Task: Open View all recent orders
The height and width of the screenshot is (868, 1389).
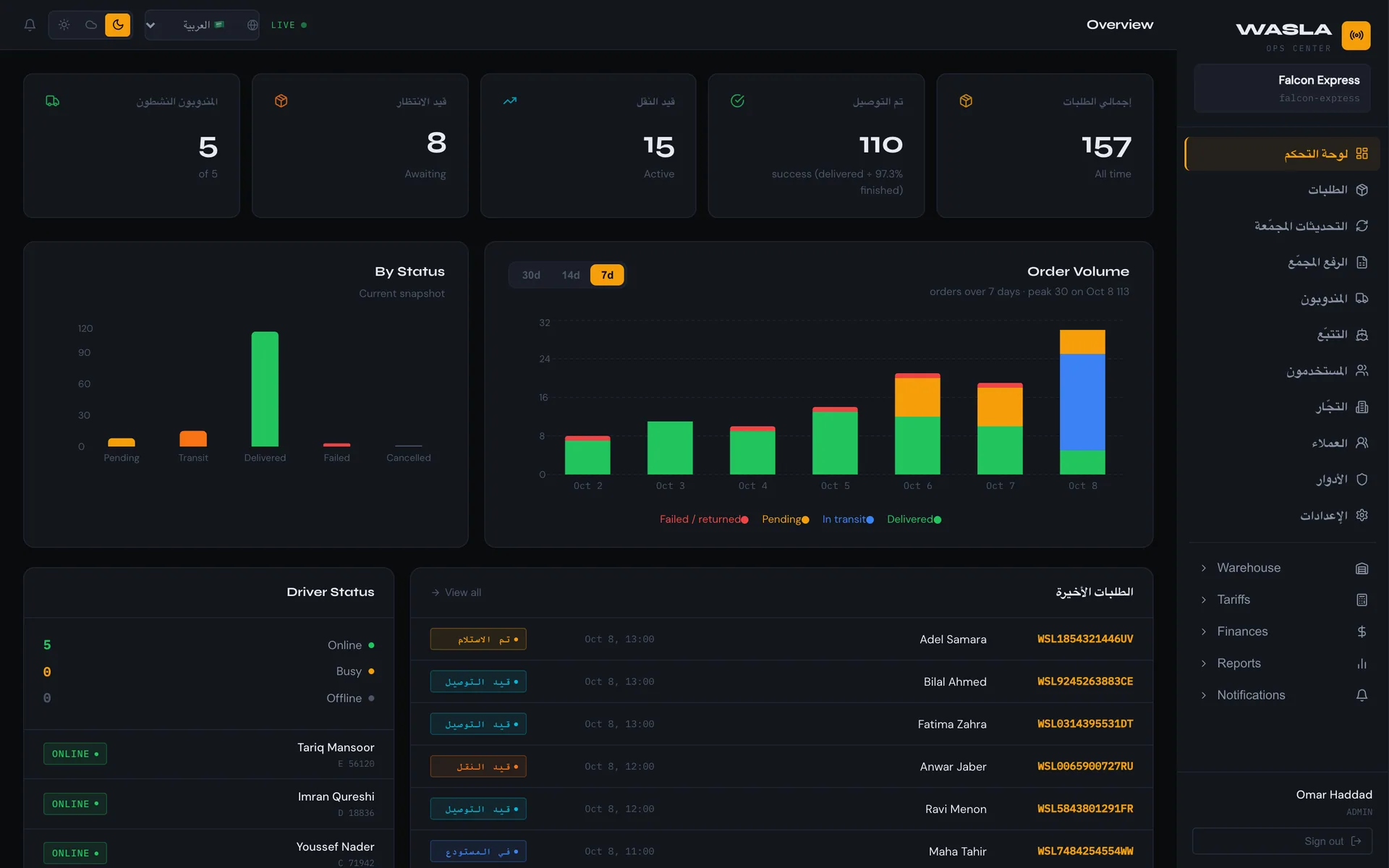Action: pos(456,592)
